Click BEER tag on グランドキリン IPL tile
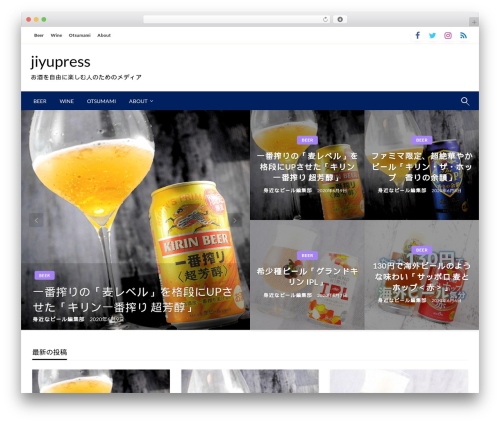 pyautogui.click(x=307, y=255)
